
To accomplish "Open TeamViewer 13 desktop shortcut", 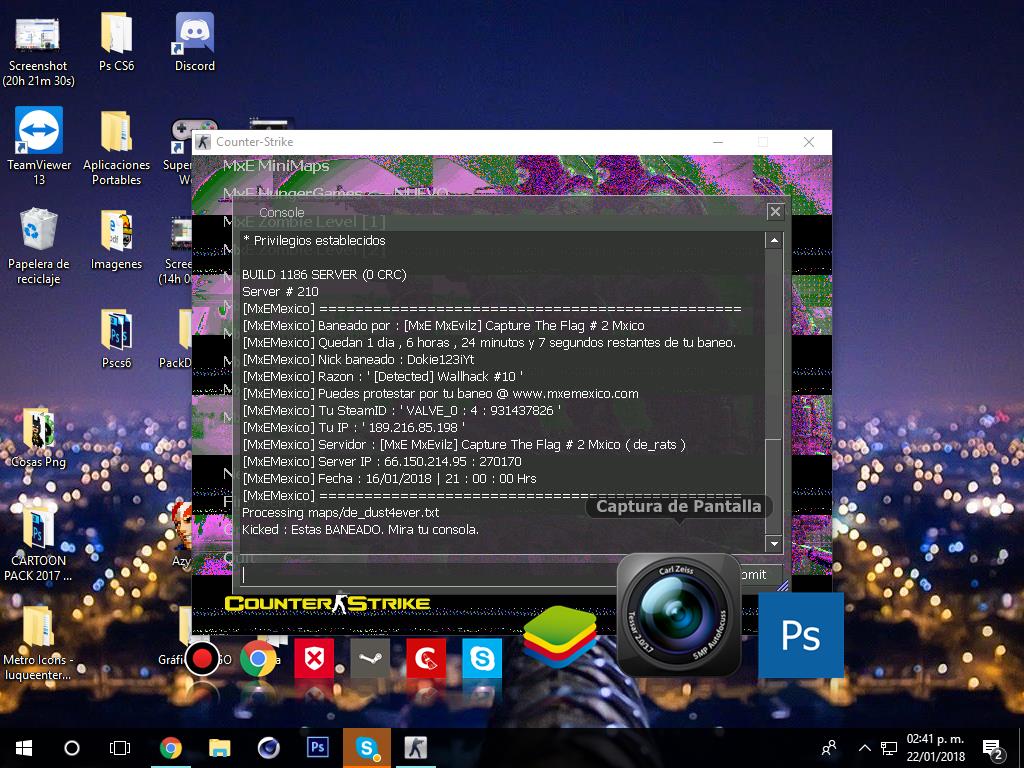I will [39, 145].
